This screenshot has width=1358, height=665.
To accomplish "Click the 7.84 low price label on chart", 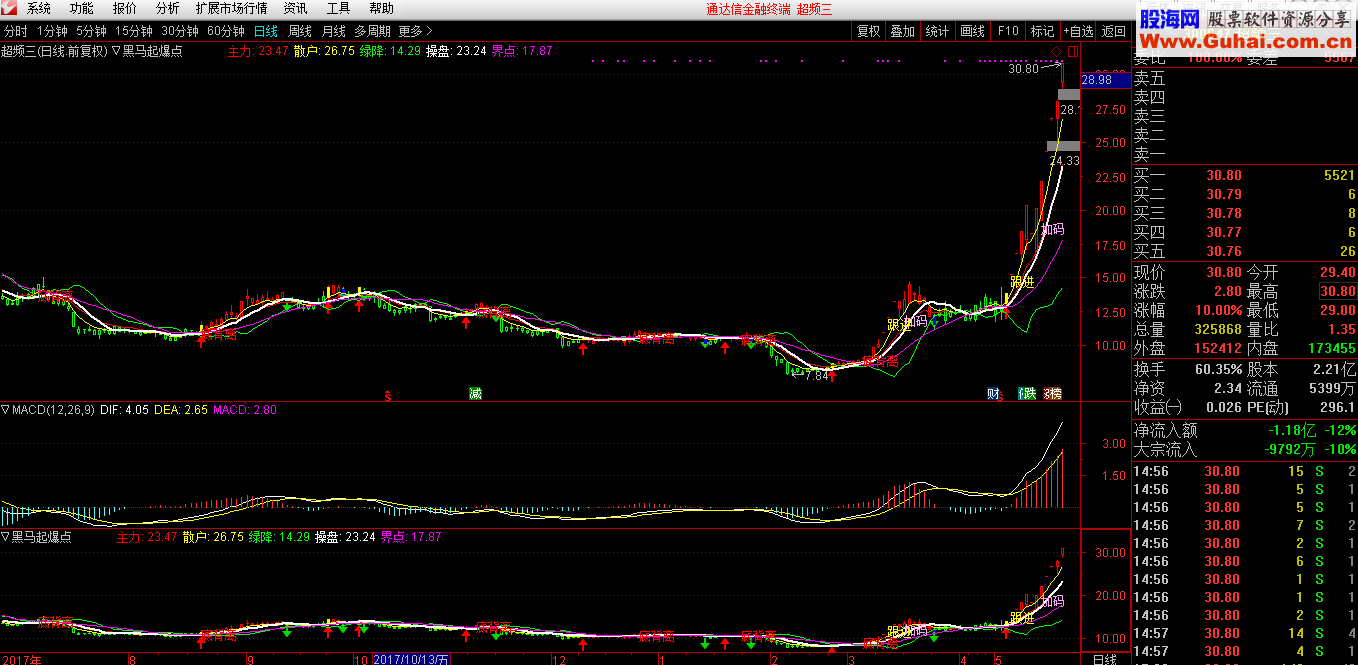I will coord(816,376).
